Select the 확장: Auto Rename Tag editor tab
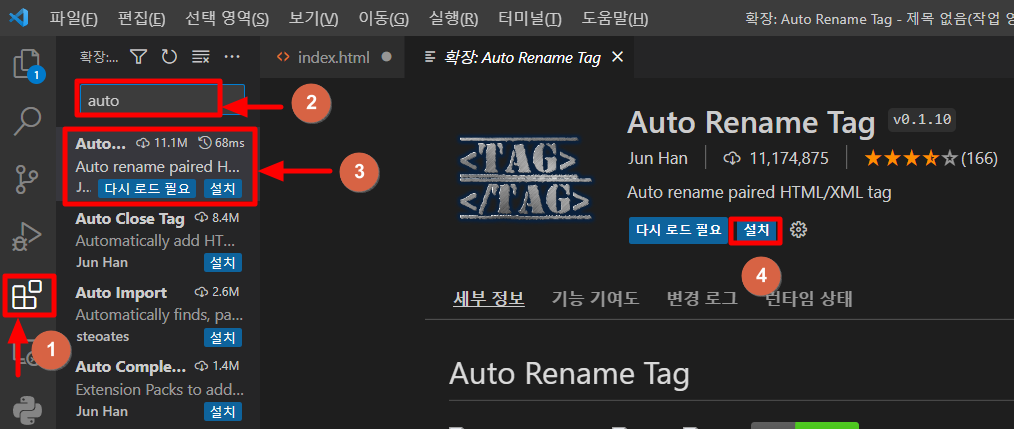 coord(521,57)
